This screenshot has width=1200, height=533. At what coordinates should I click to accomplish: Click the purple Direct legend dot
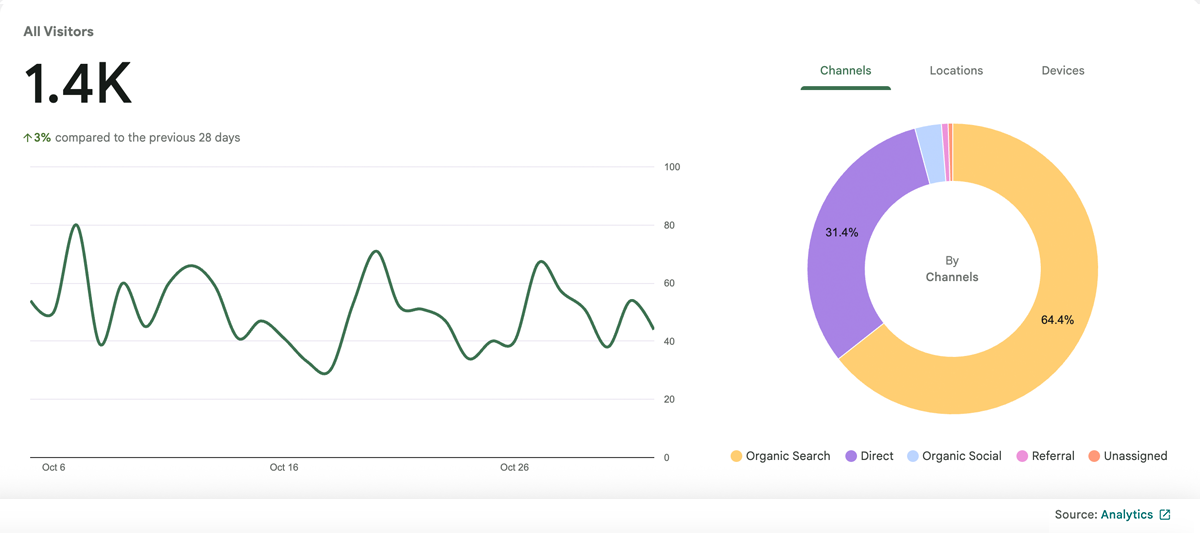[x=851, y=456]
